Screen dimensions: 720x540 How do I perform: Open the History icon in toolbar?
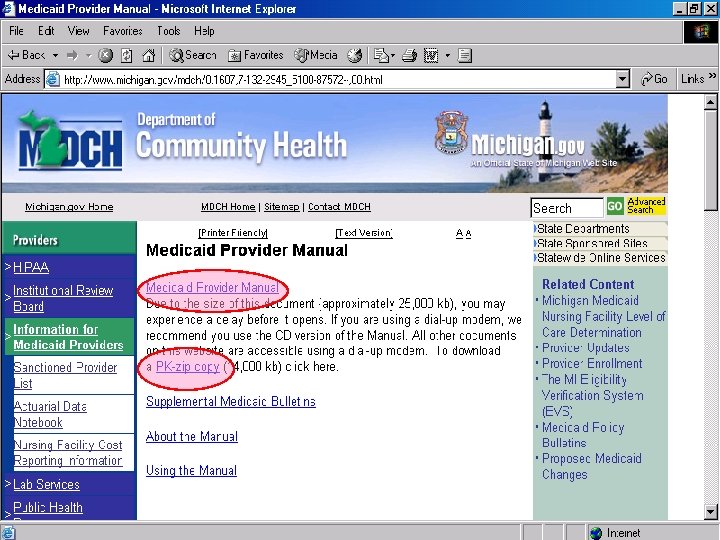(x=354, y=56)
